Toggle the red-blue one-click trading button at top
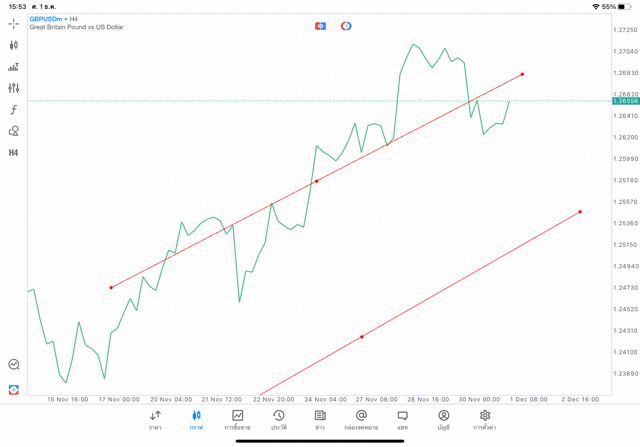640x447 pixels. click(x=320, y=25)
